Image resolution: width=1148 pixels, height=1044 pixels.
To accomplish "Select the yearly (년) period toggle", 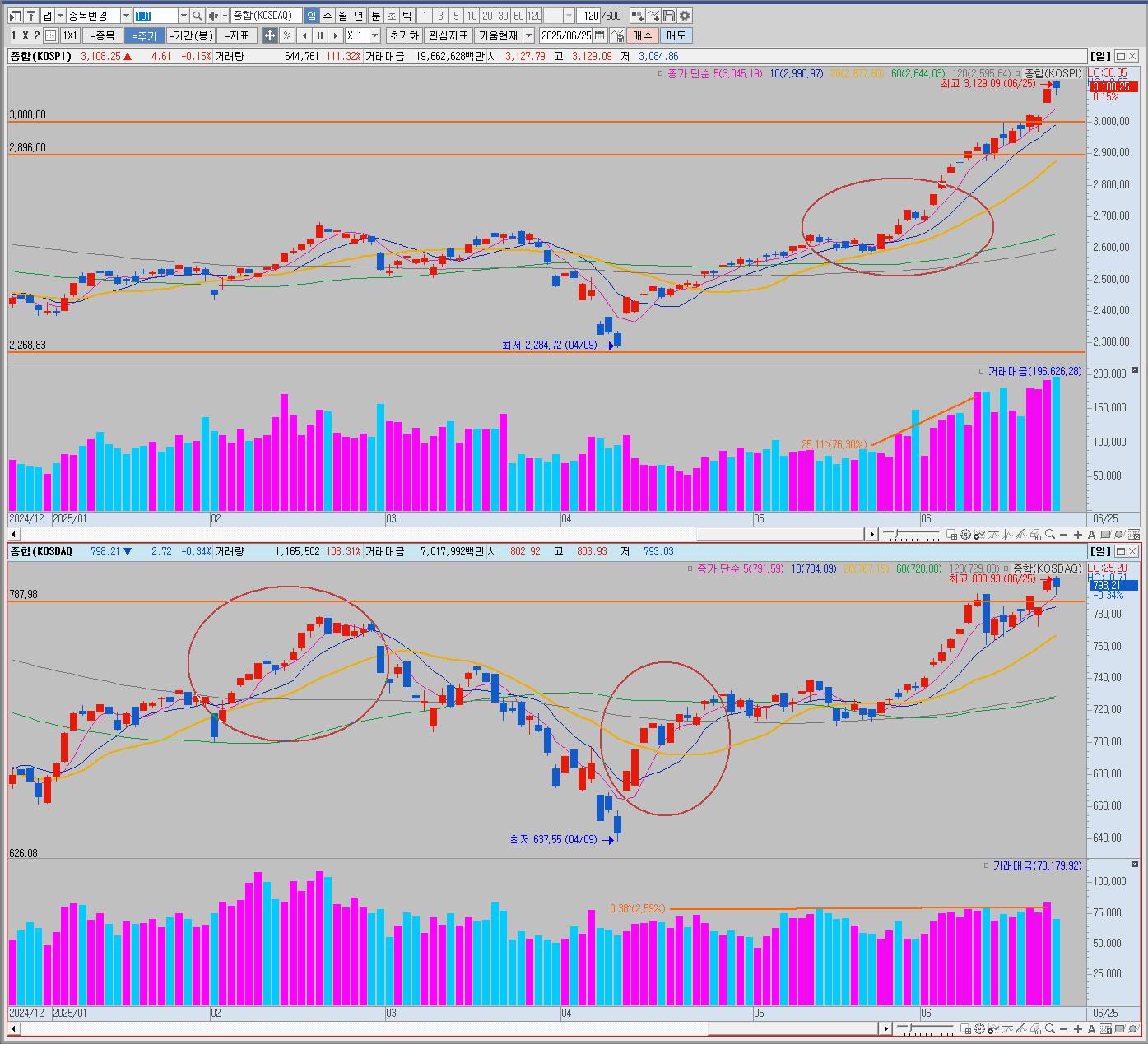I will tap(358, 16).
